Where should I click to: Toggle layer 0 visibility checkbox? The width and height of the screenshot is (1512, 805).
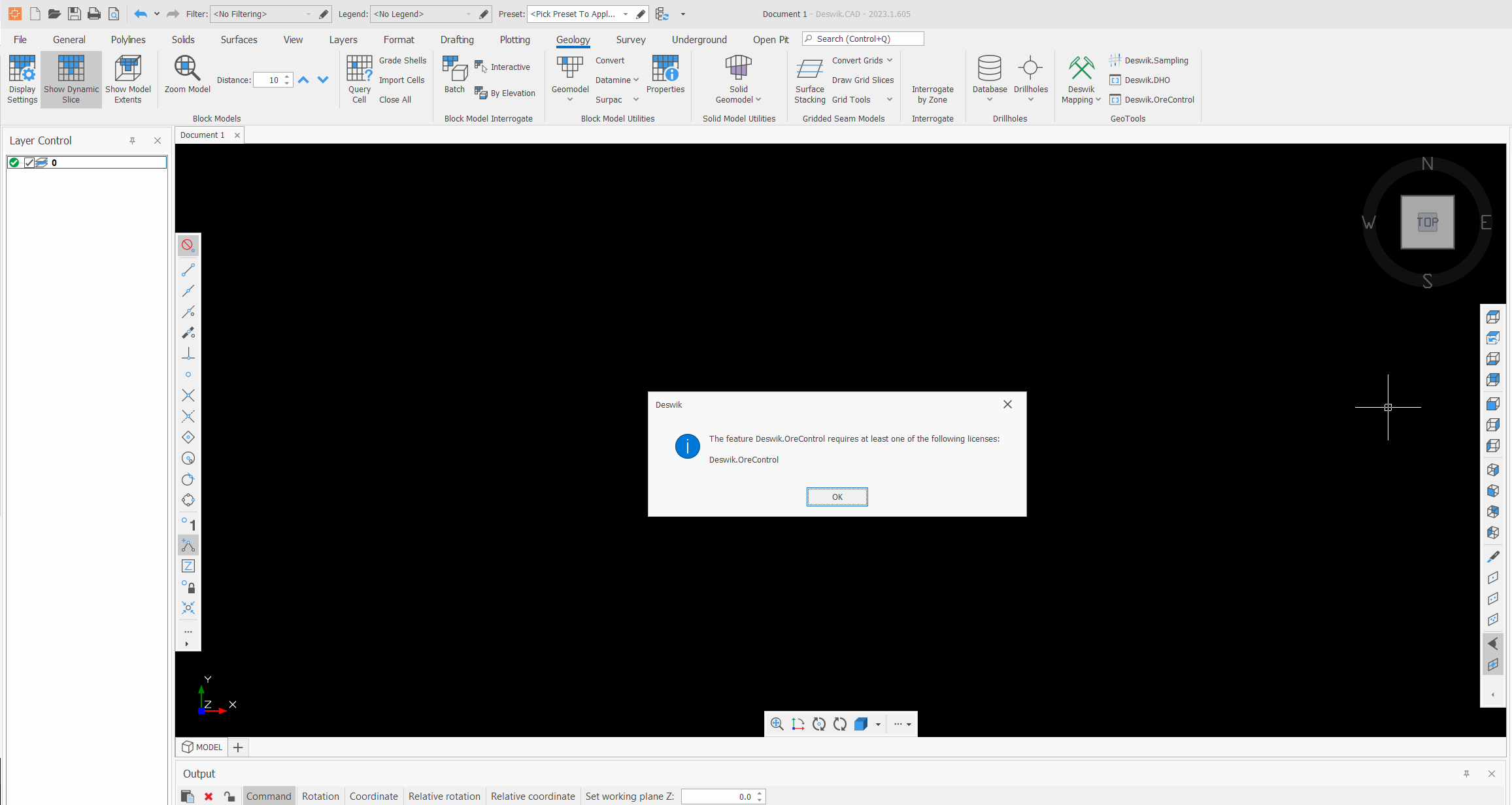pyautogui.click(x=29, y=163)
